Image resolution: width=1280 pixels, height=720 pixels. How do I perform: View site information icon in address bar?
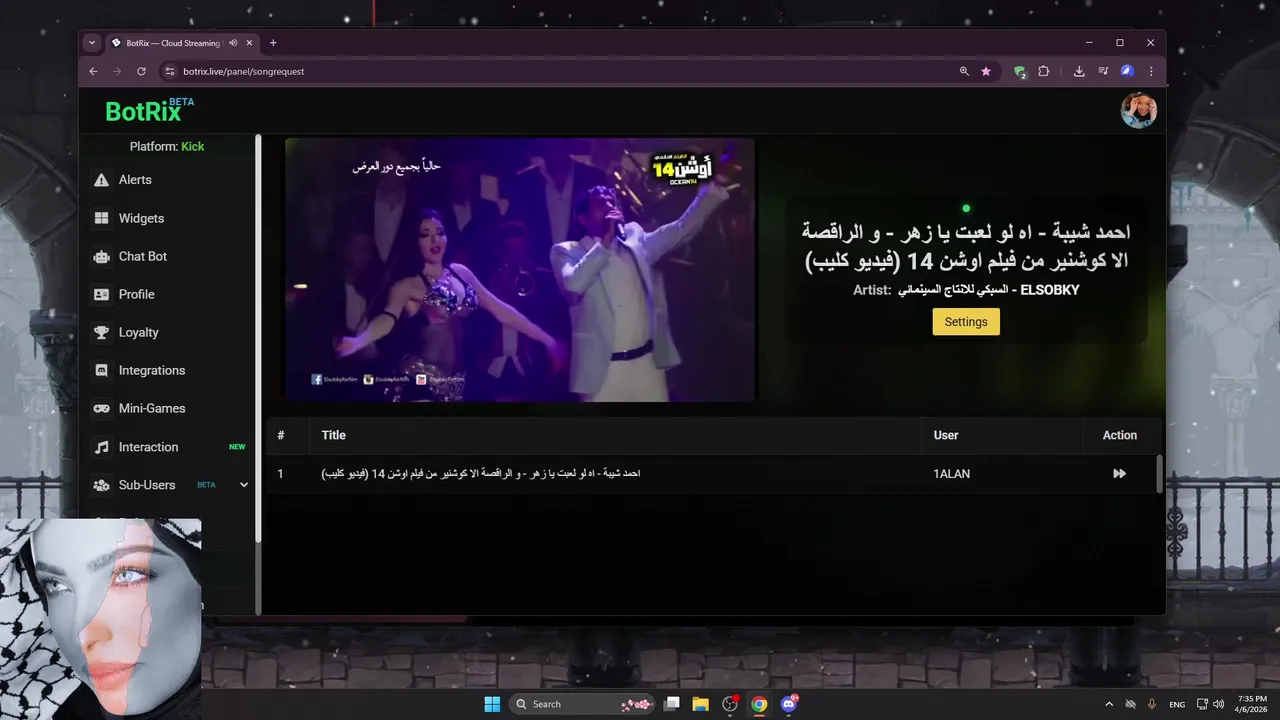[x=169, y=71]
